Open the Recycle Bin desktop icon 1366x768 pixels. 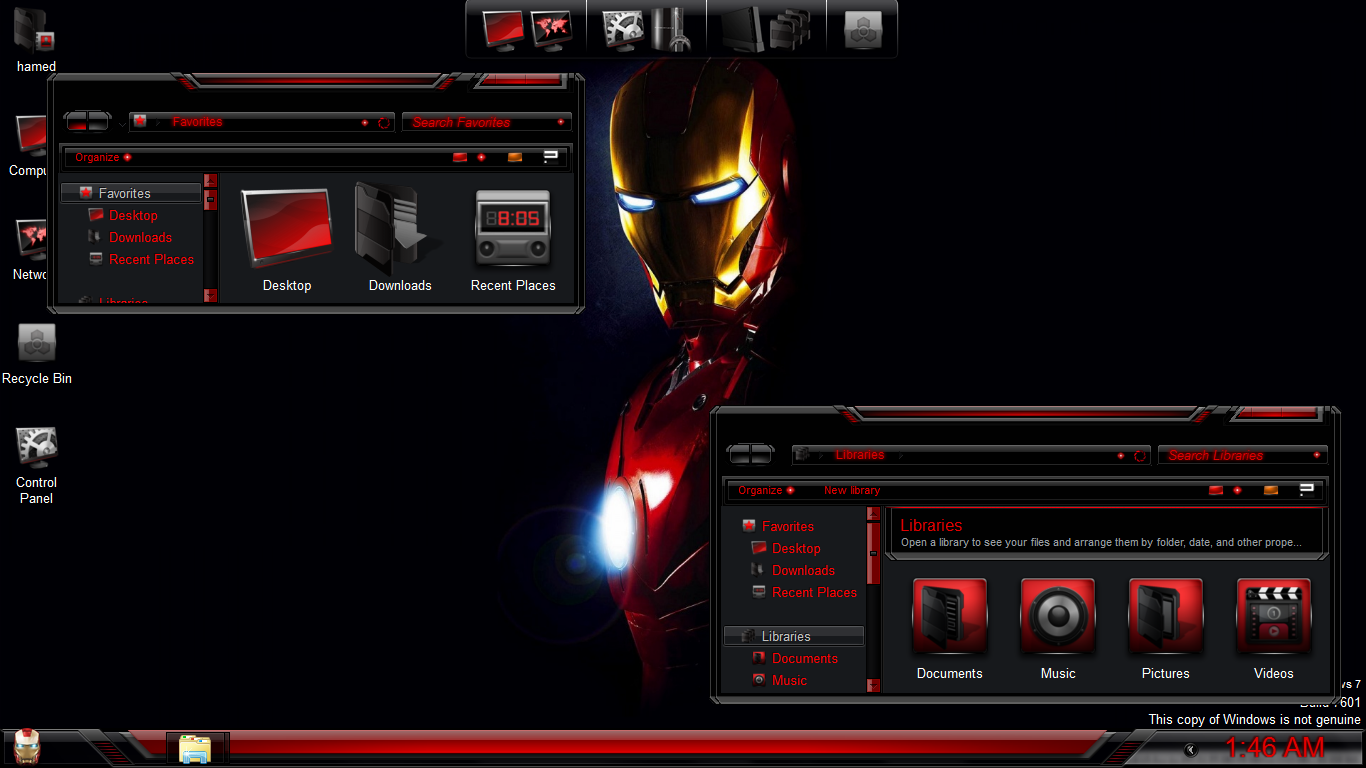pyautogui.click(x=37, y=354)
